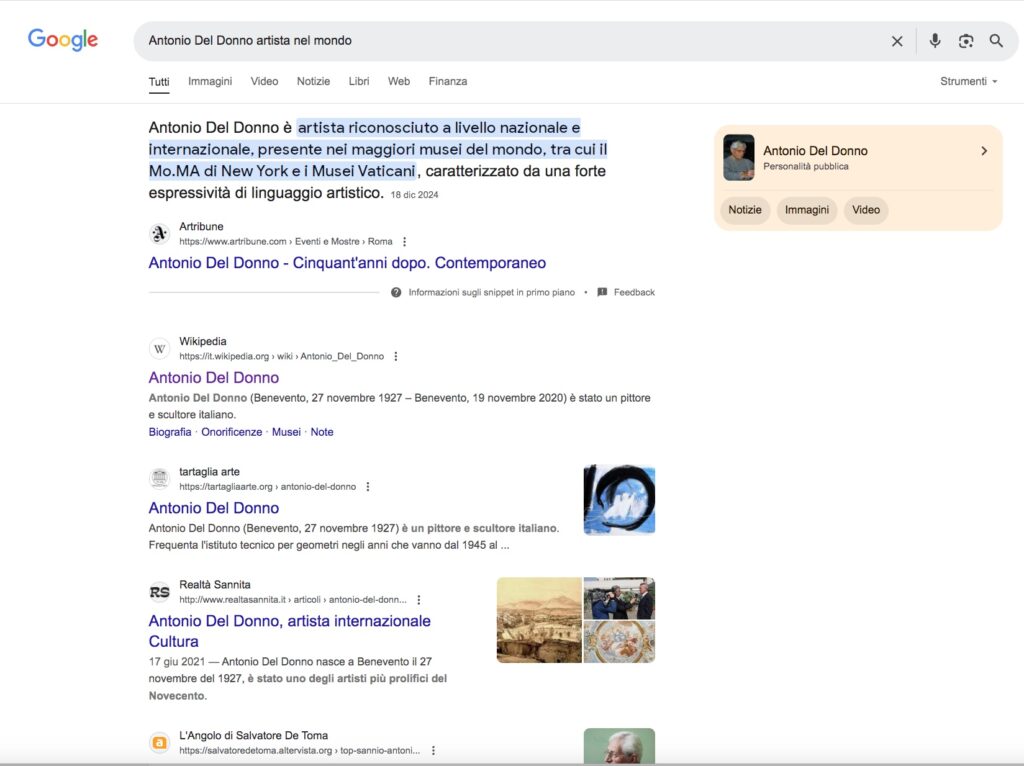Screen dimensions: 1024x766
Task: Click the Feedback flag icon
Action: [x=602, y=292]
